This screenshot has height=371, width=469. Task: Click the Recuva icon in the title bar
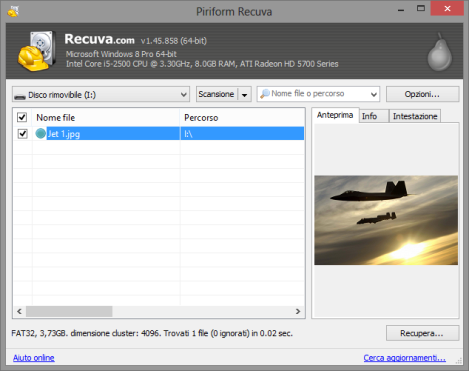coord(13,11)
